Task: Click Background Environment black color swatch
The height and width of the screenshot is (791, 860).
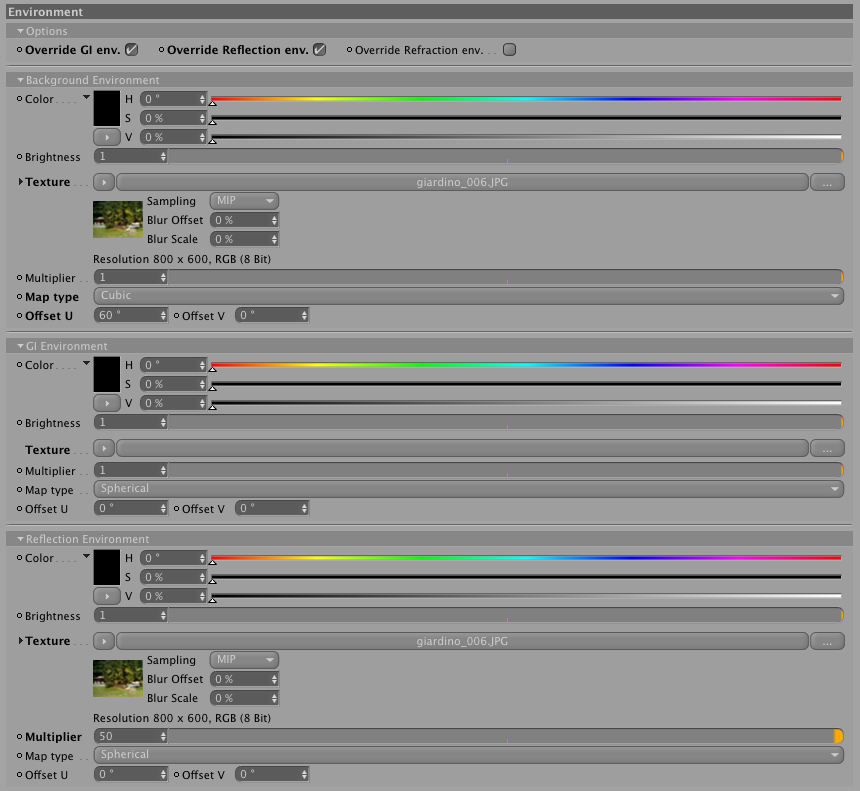Action: click(x=107, y=109)
